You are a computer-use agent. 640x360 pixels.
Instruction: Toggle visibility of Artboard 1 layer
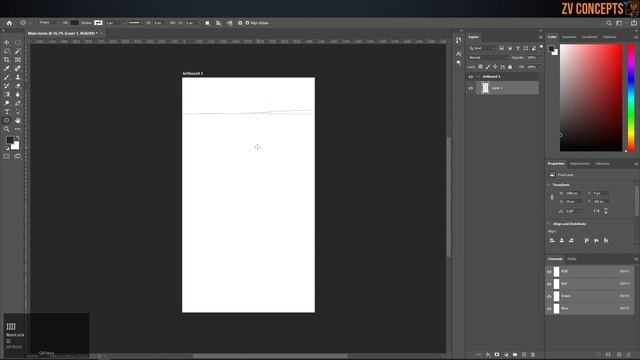click(471, 77)
